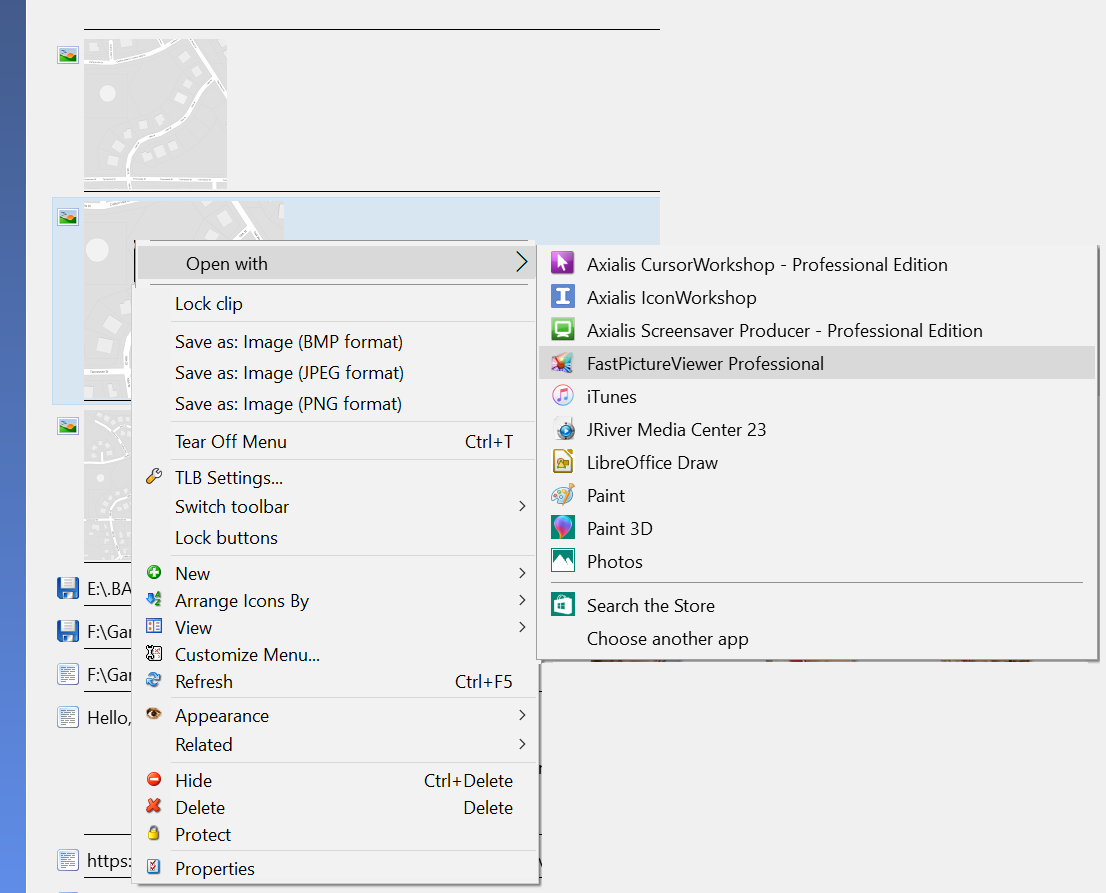Choose Tear Off Menu entry
This screenshot has height=893, width=1106.
click(231, 441)
